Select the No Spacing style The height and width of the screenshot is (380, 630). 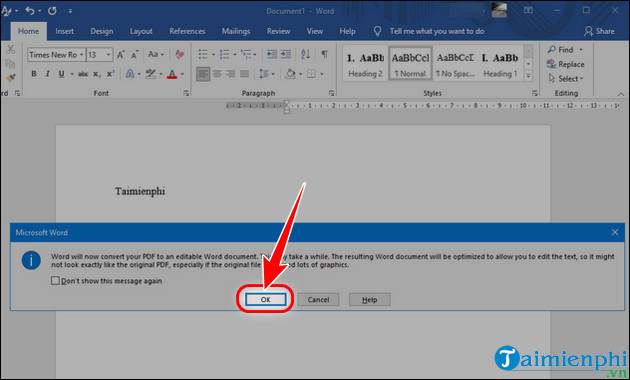pos(455,64)
